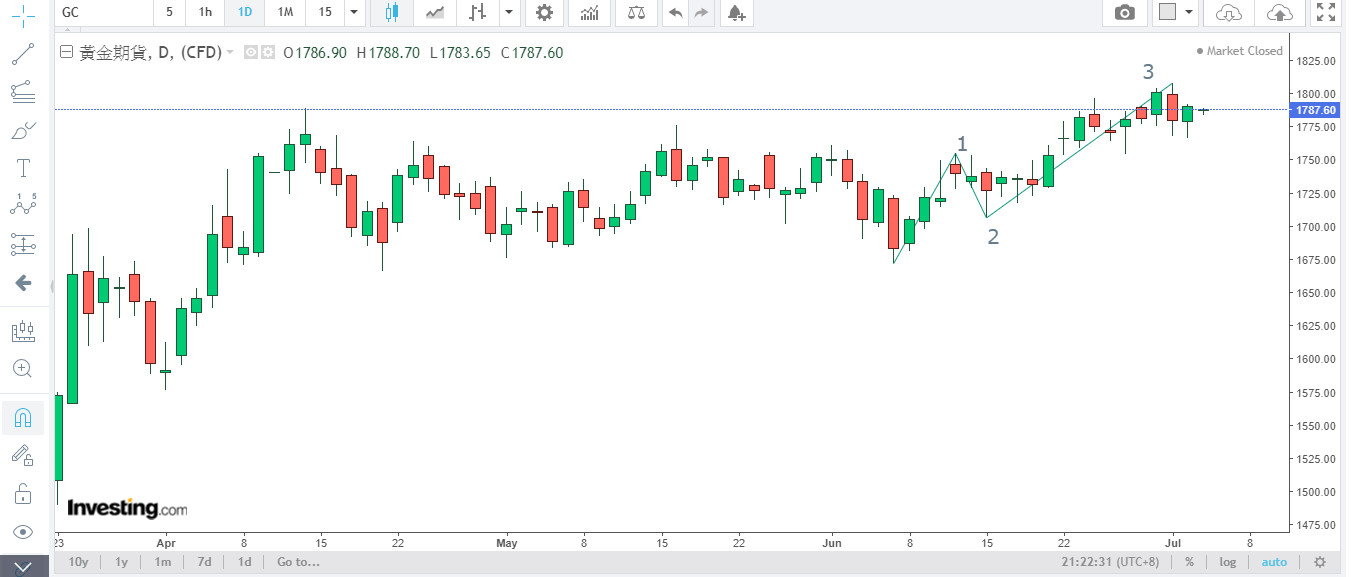The image size is (1363, 577).
Task: Click the compare symbols scales icon
Action: click(x=636, y=13)
